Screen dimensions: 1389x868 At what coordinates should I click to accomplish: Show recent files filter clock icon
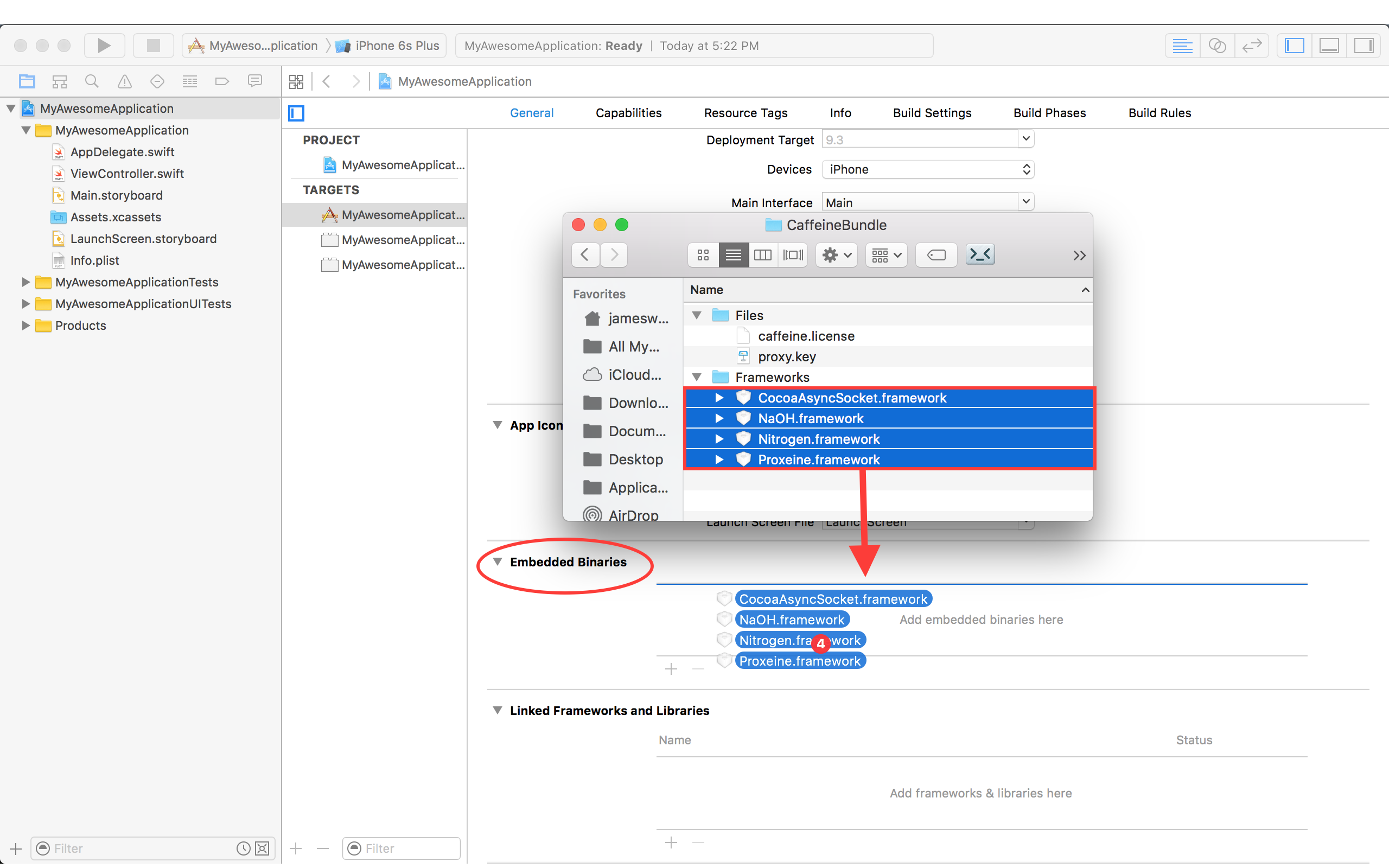click(244, 848)
